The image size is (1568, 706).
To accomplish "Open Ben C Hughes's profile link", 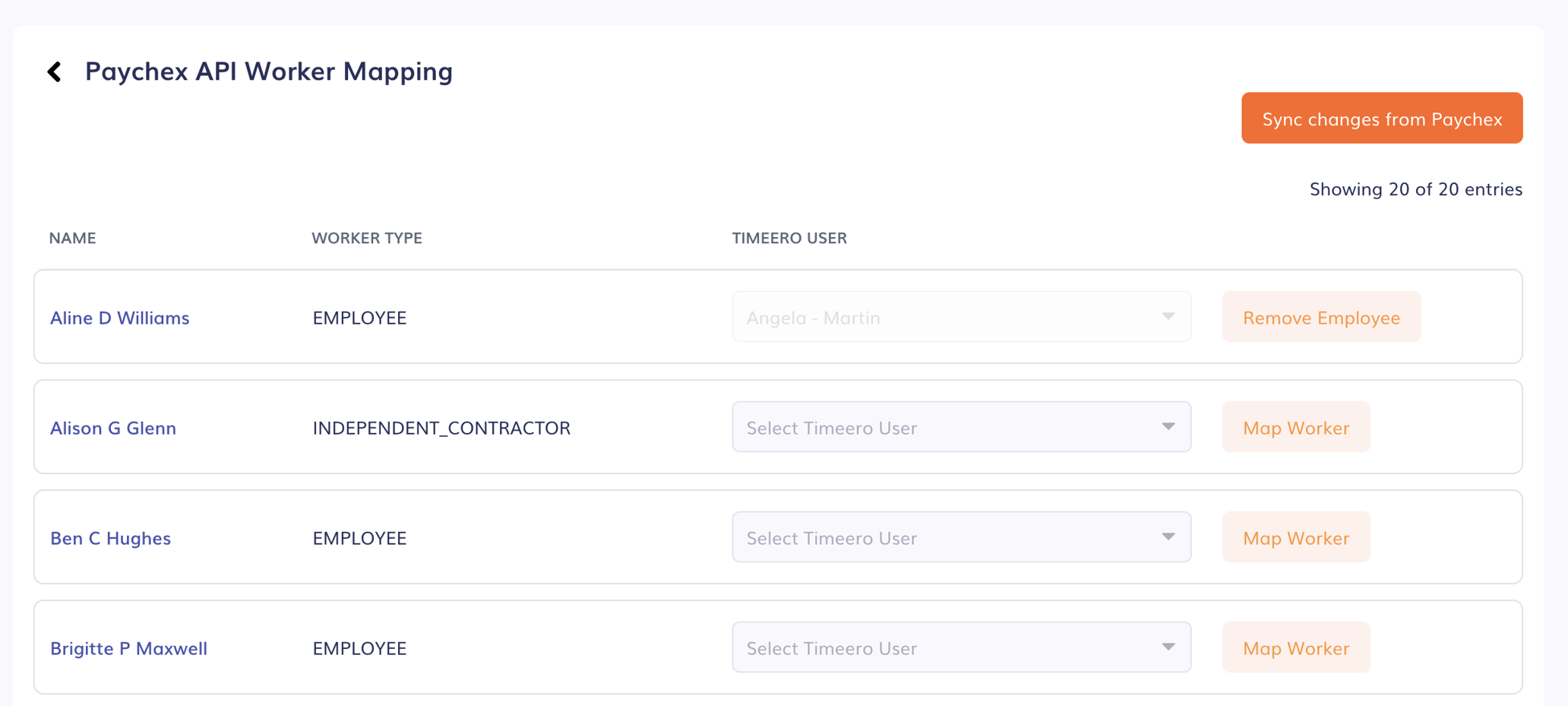I will [110, 538].
